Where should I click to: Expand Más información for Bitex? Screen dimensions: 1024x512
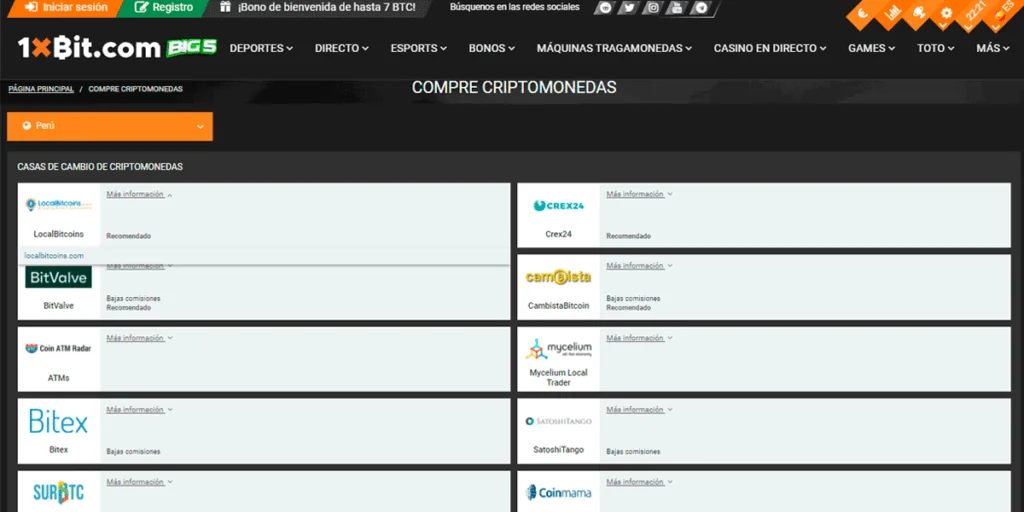(139, 409)
